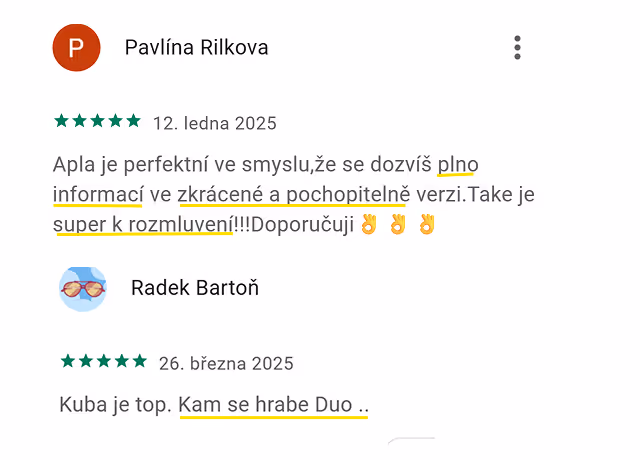Viewport: 640px width, 460px height.
Task: Click the first star in Radek's rating
Action: 68,361
